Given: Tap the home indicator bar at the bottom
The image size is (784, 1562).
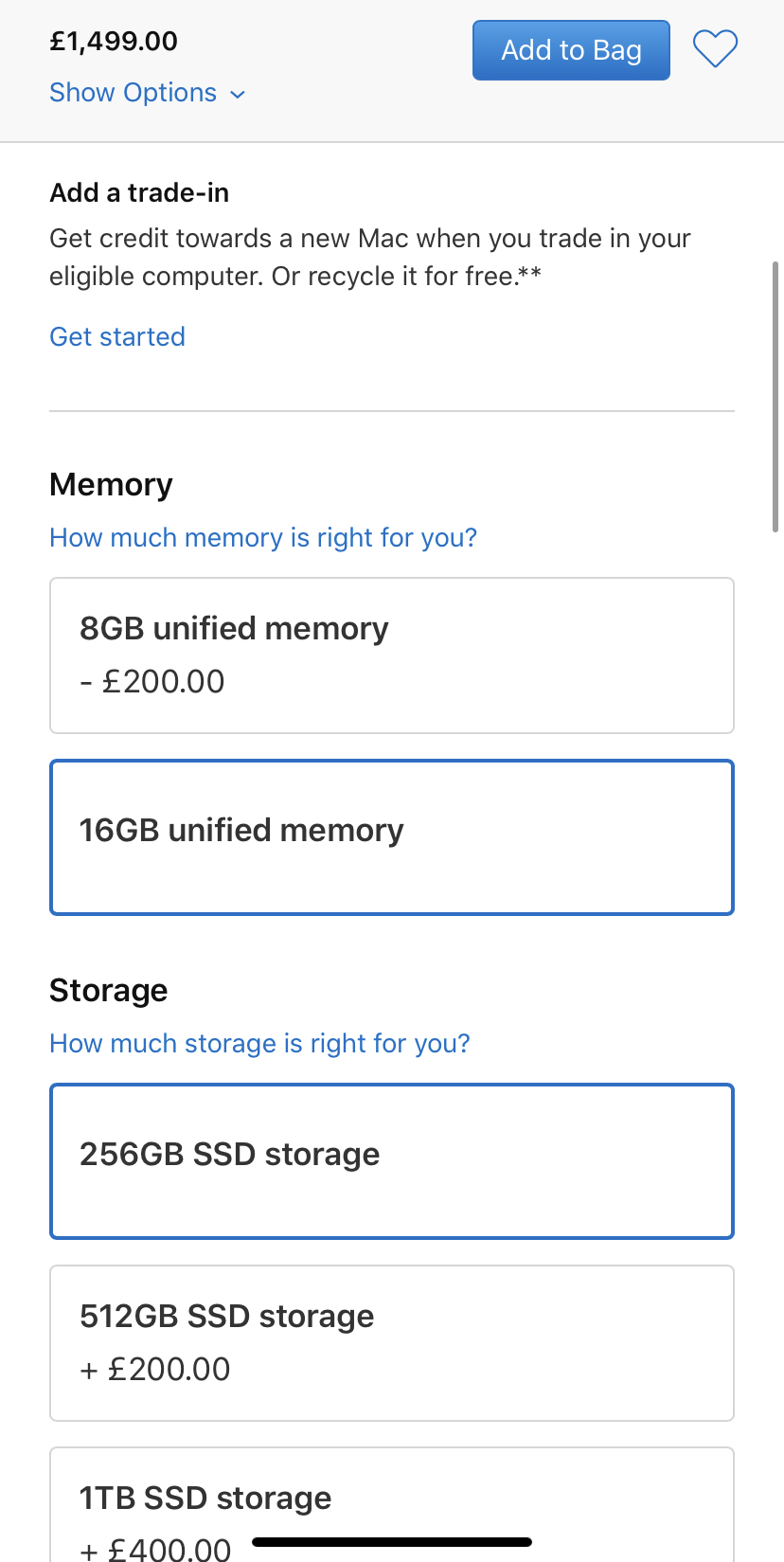Looking at the screenshot, I should coord(392,1542).
